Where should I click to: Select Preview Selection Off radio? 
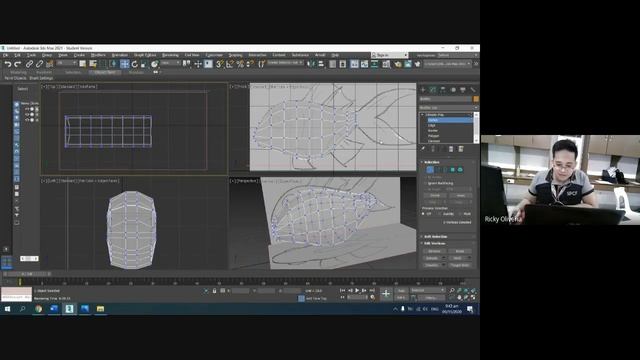tap(423, 214)
